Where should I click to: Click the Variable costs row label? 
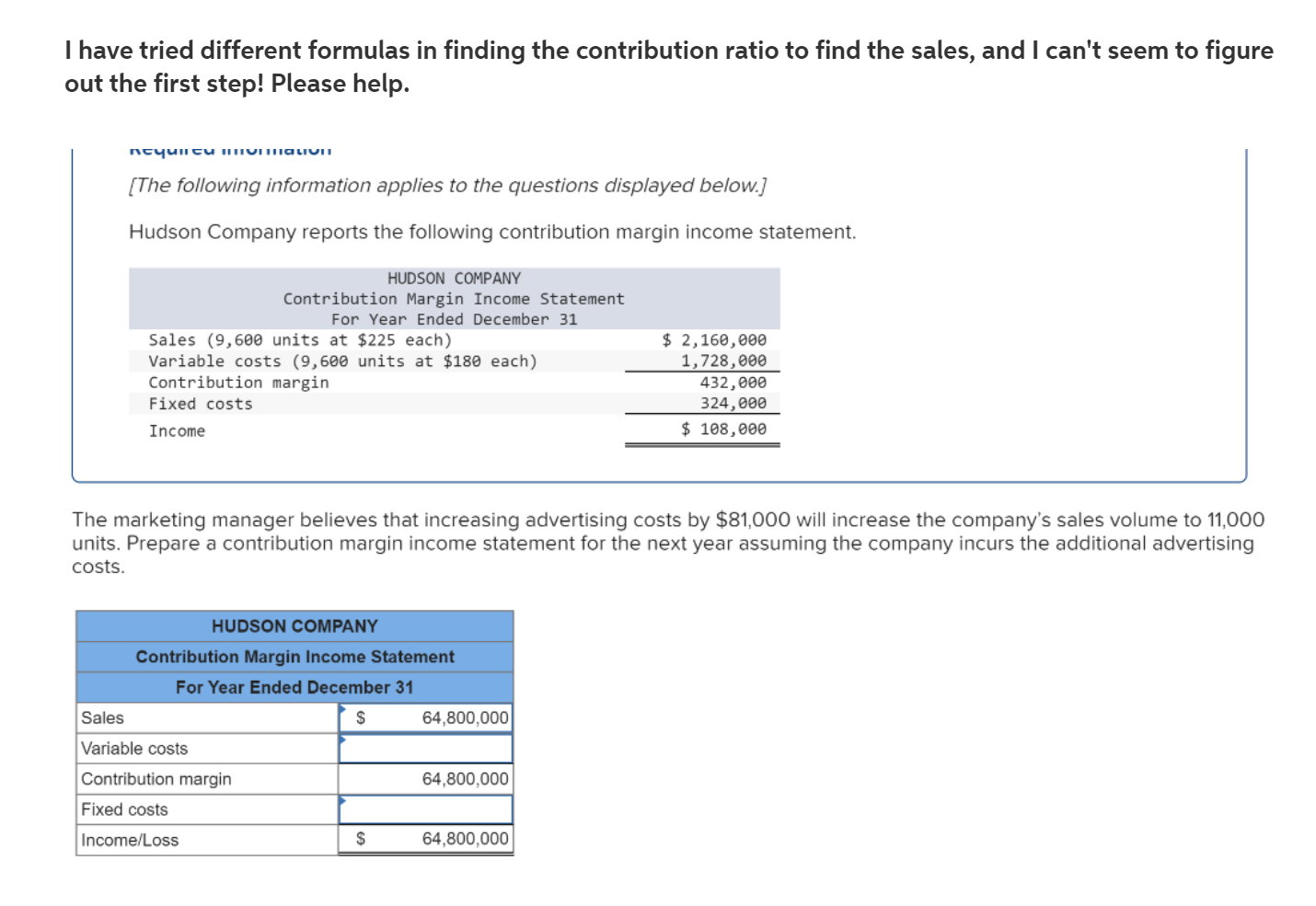pos(135,748)
